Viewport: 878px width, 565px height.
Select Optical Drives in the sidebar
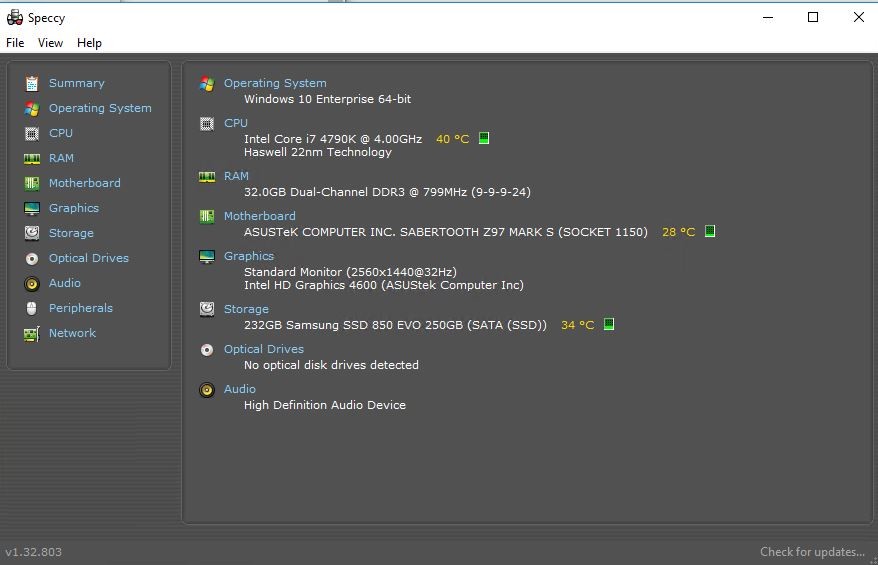[88, 258]
